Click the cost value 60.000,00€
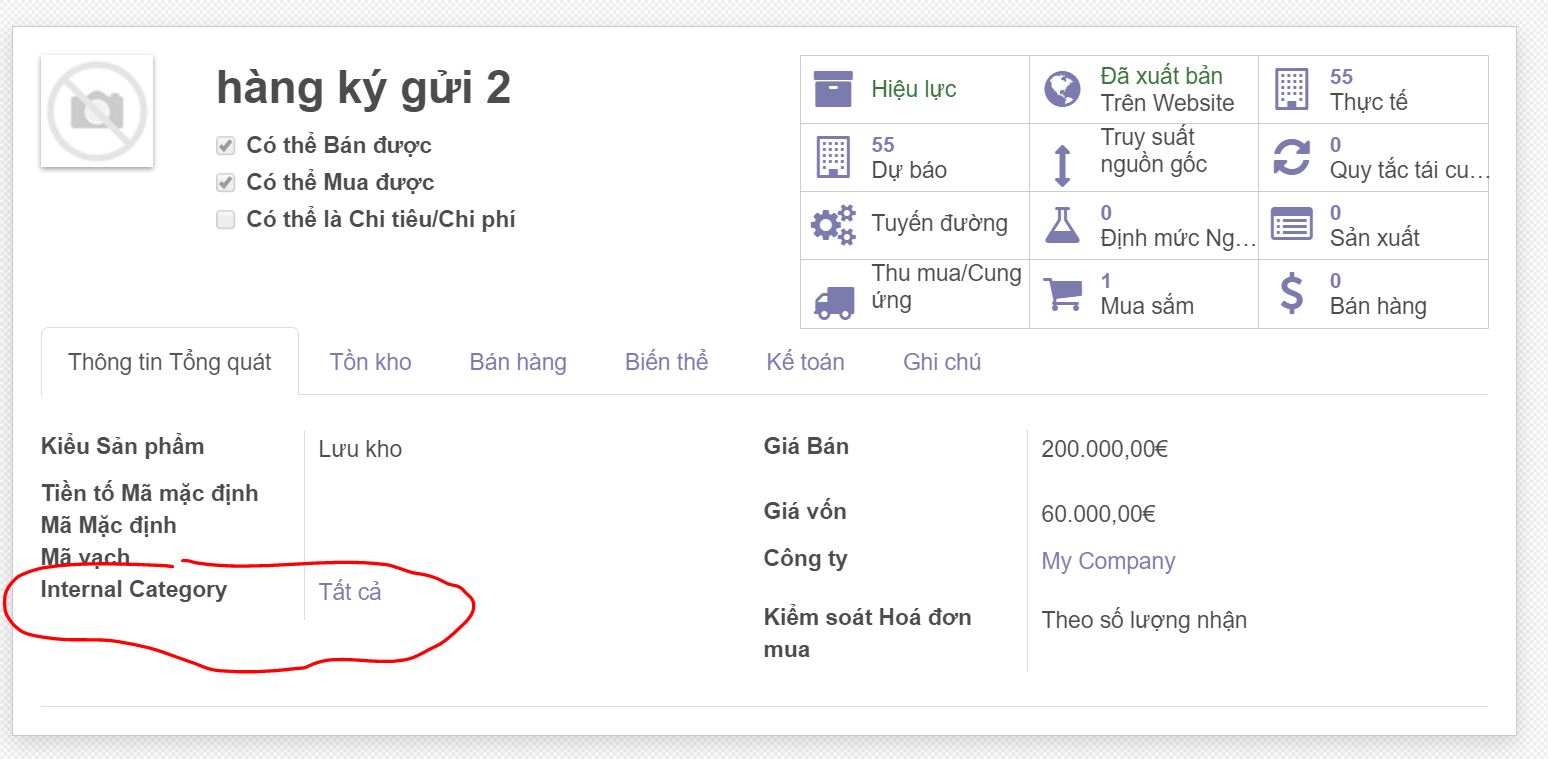The height and width of the screenshot is (759, 1548). pos(1098,514)
